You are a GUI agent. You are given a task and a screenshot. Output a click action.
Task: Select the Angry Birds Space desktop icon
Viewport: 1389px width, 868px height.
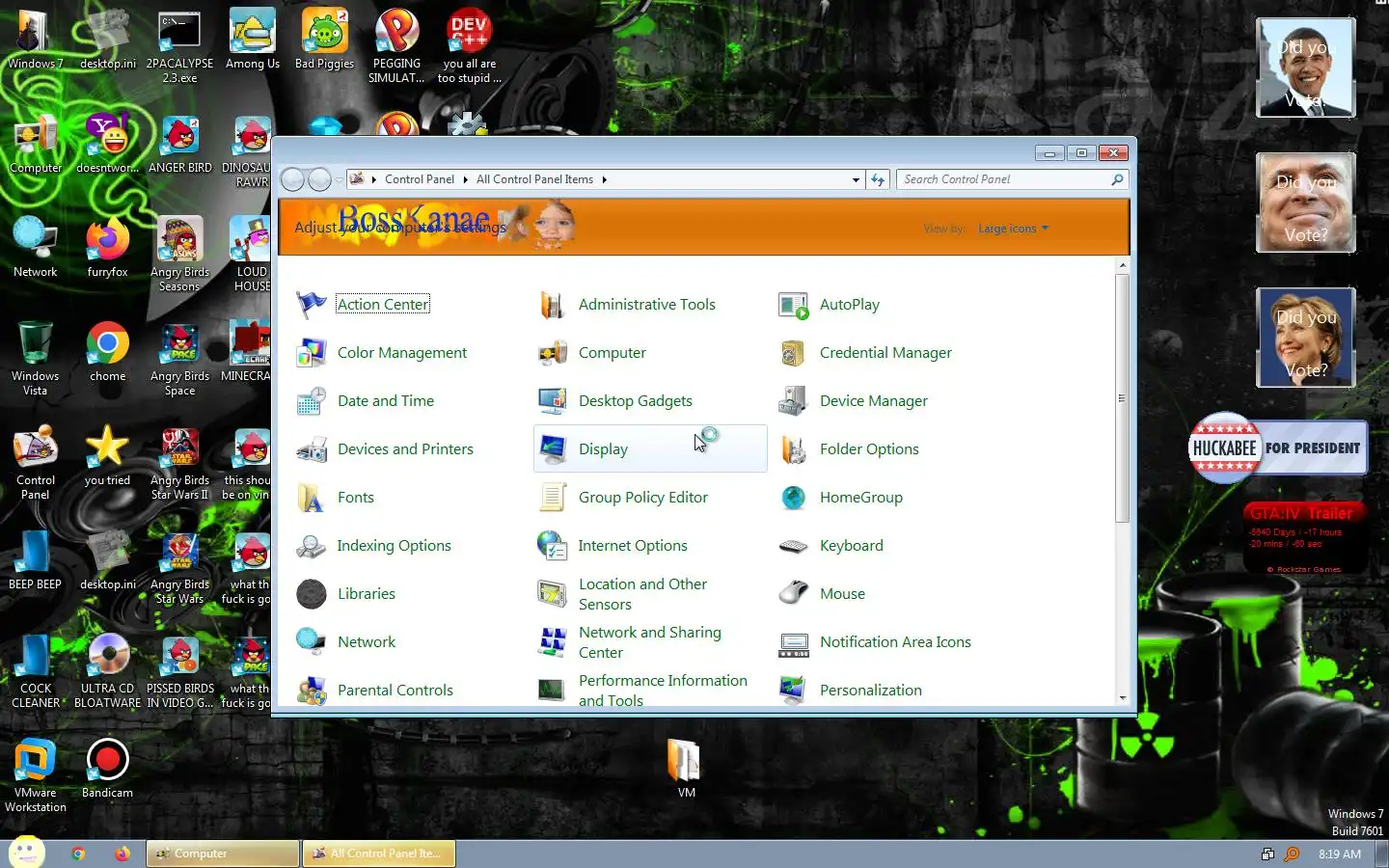[x=179, y=359]
